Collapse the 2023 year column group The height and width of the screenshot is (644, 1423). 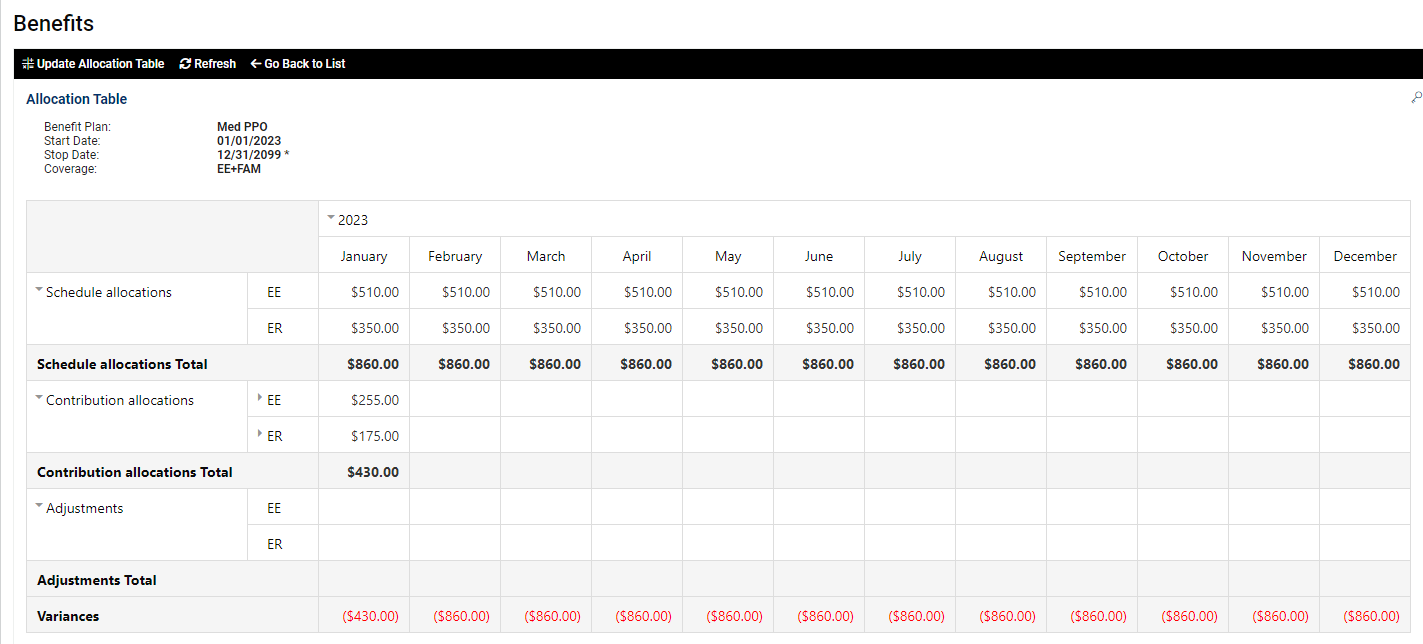(331, 217)
